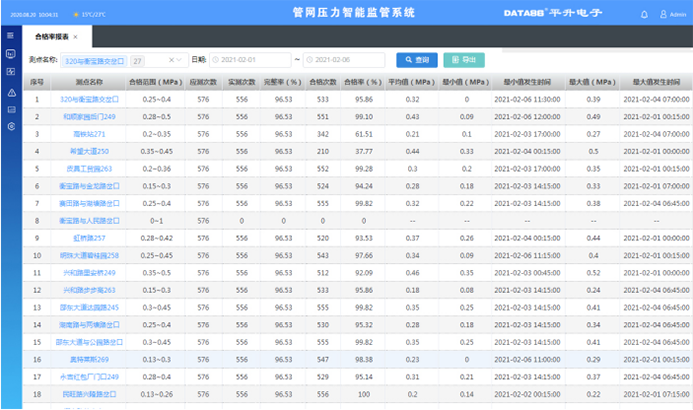Viewport: 693px width, 410px height.
Task: Clear the selected measuring points with X icon
Action: 171,60
